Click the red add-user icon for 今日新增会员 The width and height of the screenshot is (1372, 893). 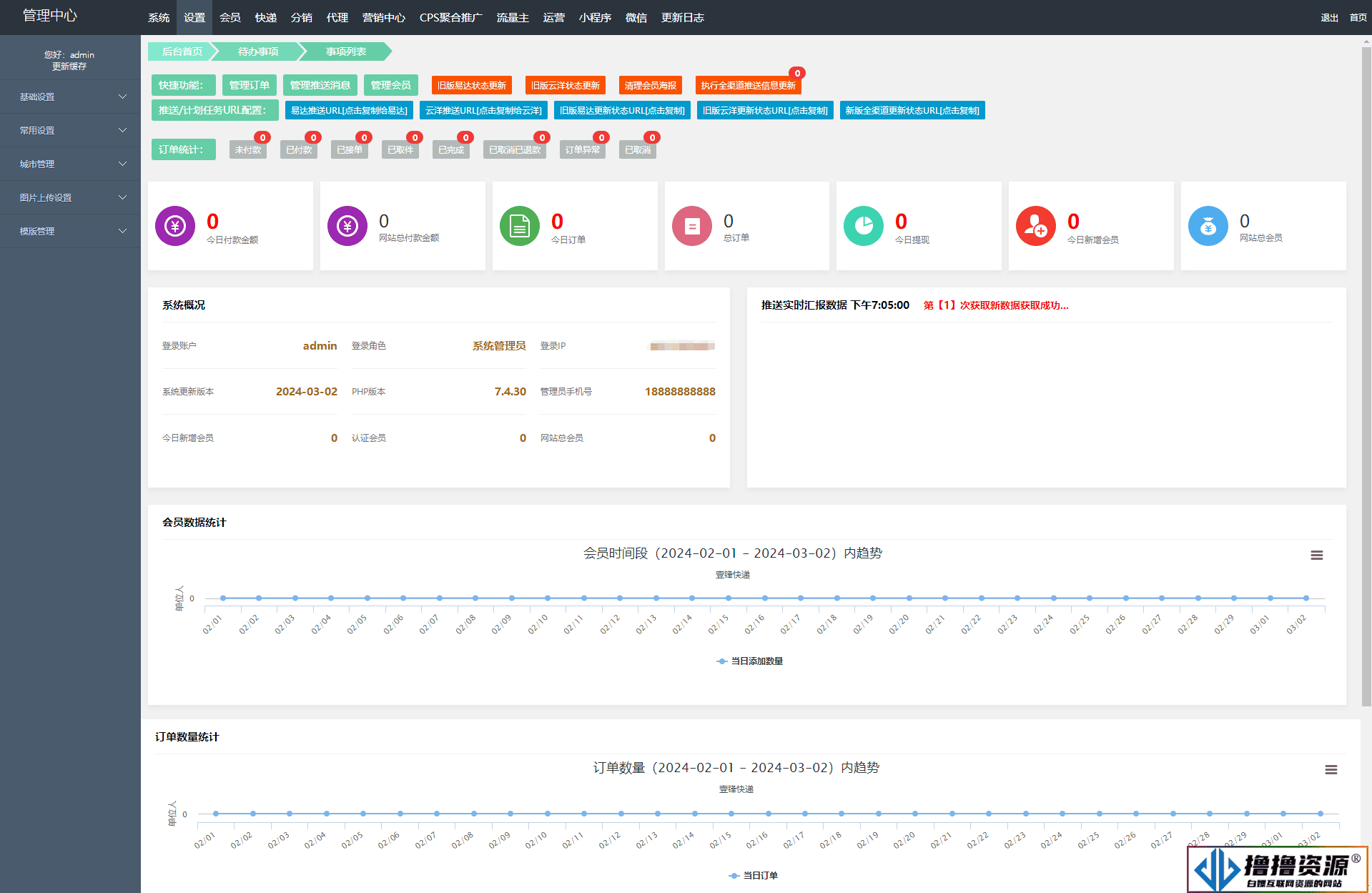pos(1036,226)
